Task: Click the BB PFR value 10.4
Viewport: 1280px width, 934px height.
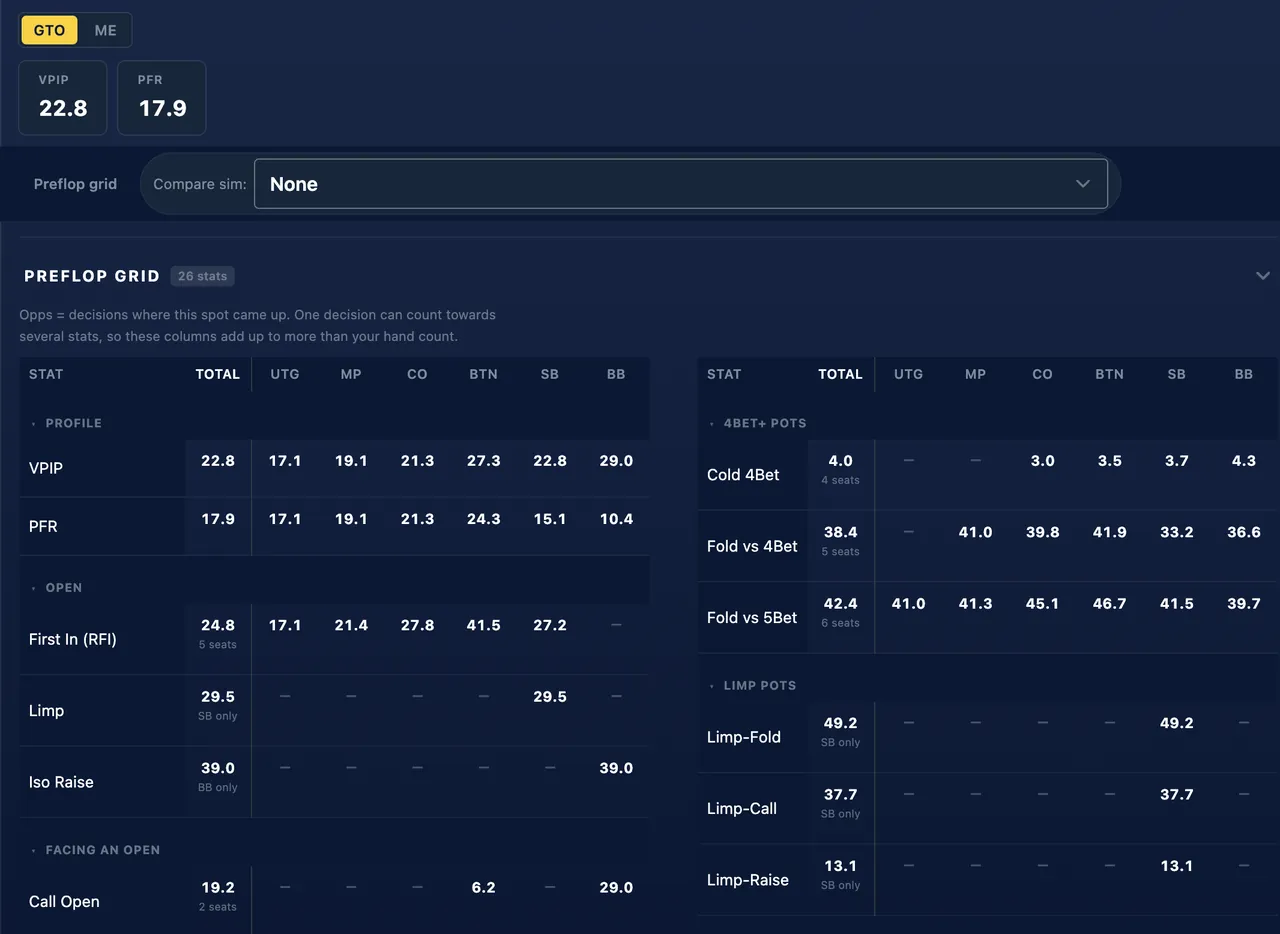Action: point(616,519)
